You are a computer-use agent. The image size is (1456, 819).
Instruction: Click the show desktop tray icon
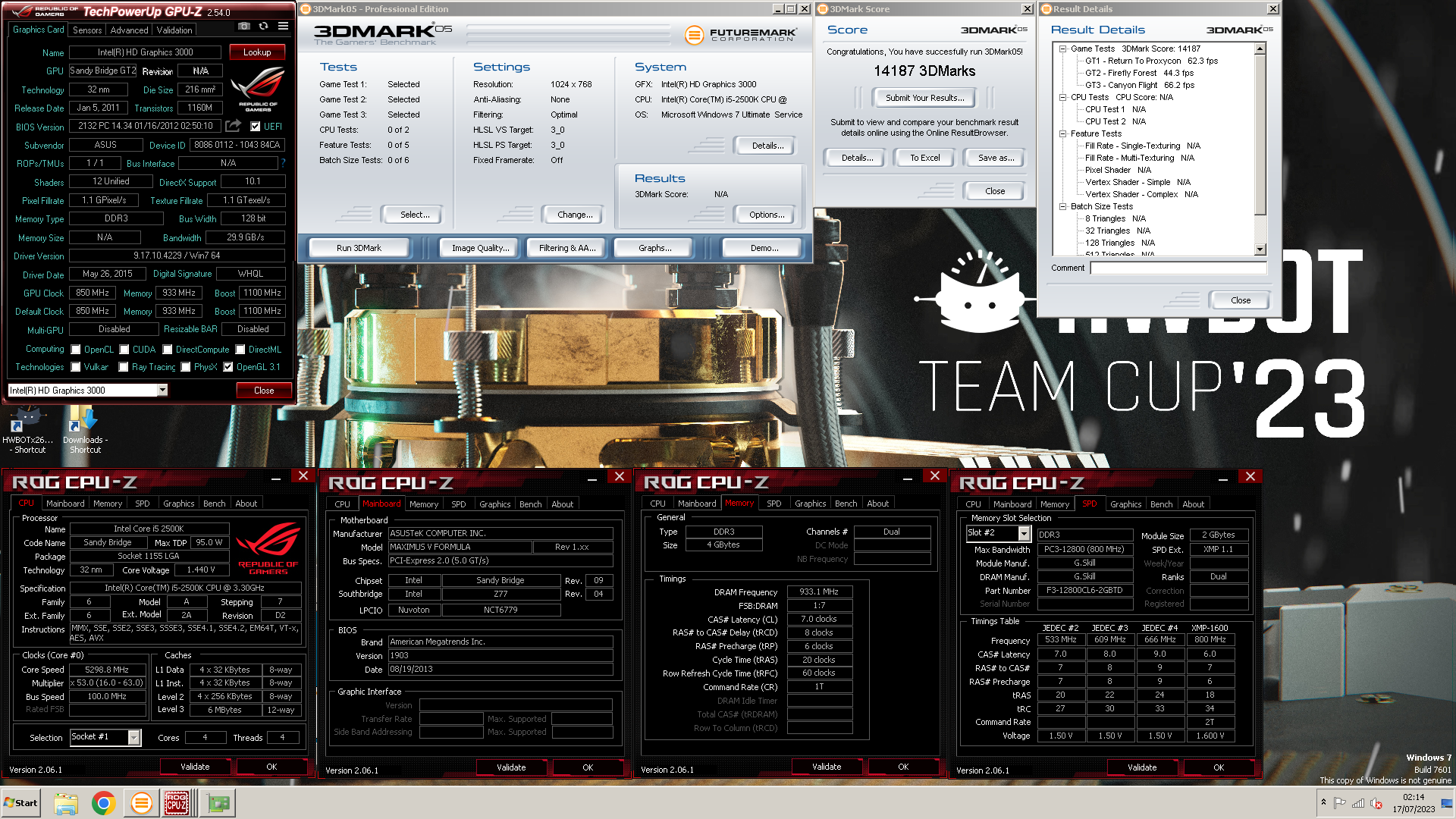[x=1447, y=803]
